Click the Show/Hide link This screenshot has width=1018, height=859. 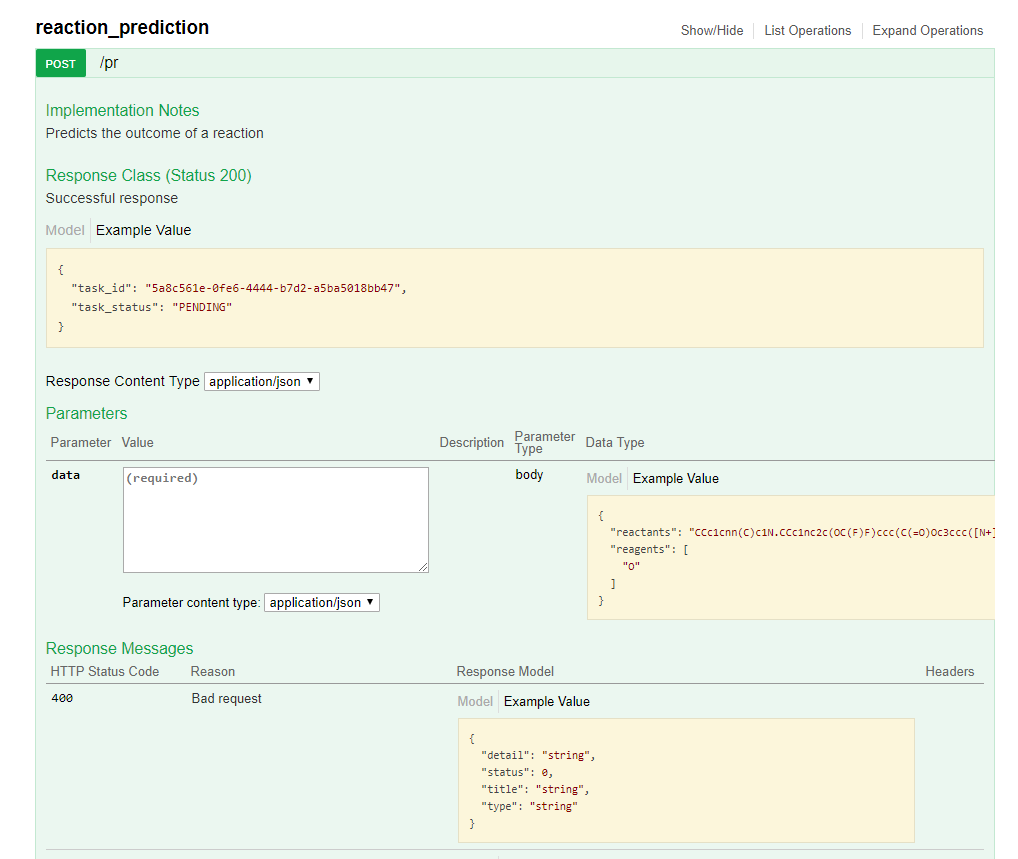pos(712,31)
